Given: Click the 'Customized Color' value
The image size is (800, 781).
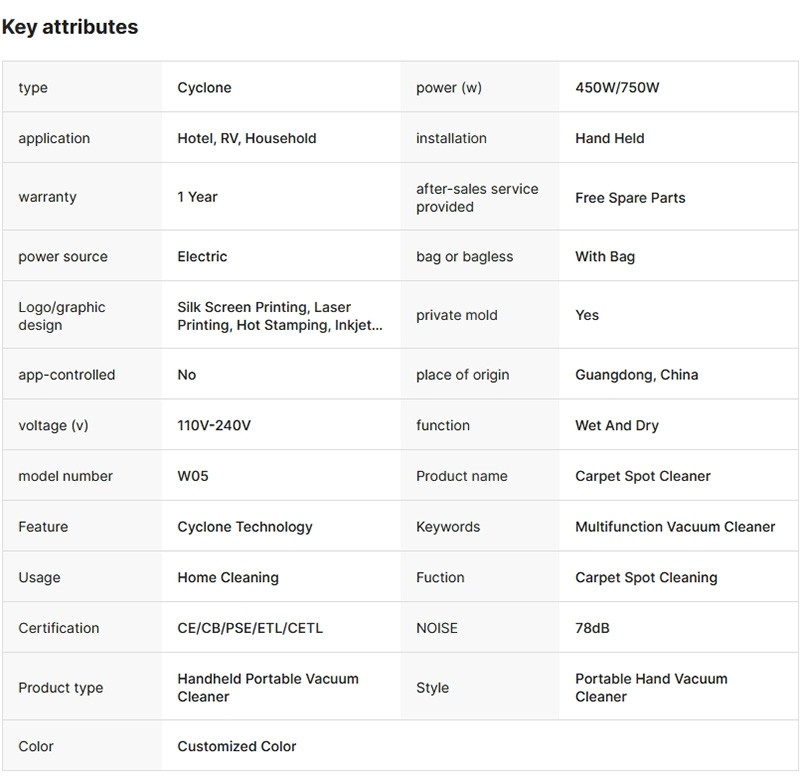Looking at the screenshot, I should pos(237,746).
